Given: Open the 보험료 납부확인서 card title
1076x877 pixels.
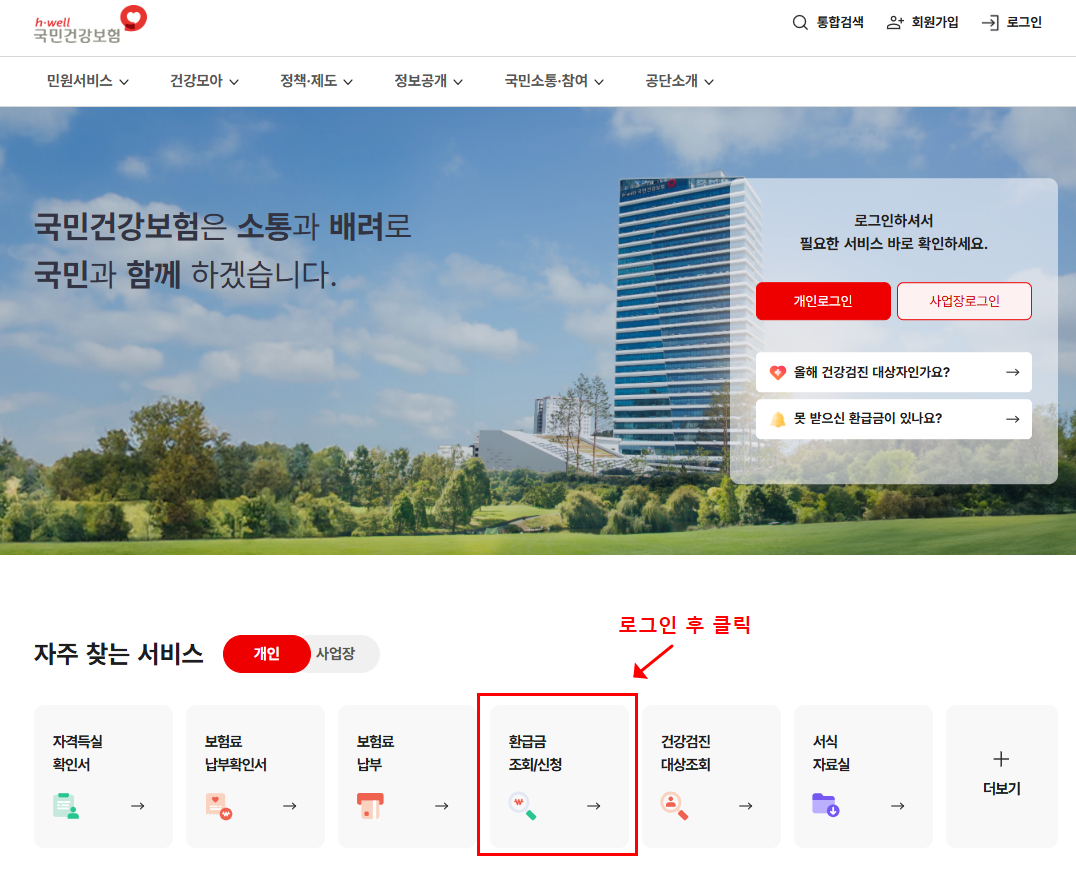Looking at the screenshot, I should (x=235, y=753).
